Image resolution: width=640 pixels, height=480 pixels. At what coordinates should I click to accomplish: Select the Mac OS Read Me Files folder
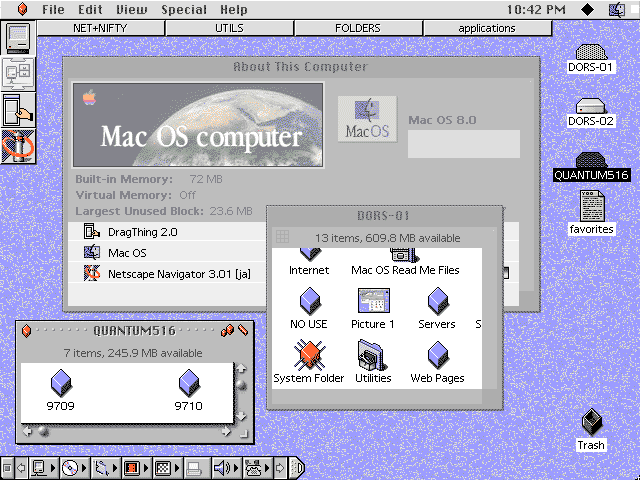[x=405, y=263]
